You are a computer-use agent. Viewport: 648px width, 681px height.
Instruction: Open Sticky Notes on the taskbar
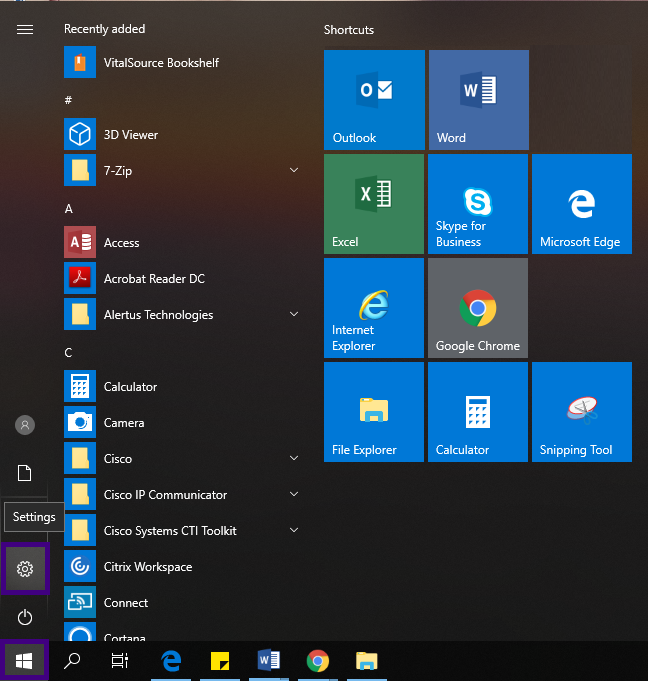[220, 661]
